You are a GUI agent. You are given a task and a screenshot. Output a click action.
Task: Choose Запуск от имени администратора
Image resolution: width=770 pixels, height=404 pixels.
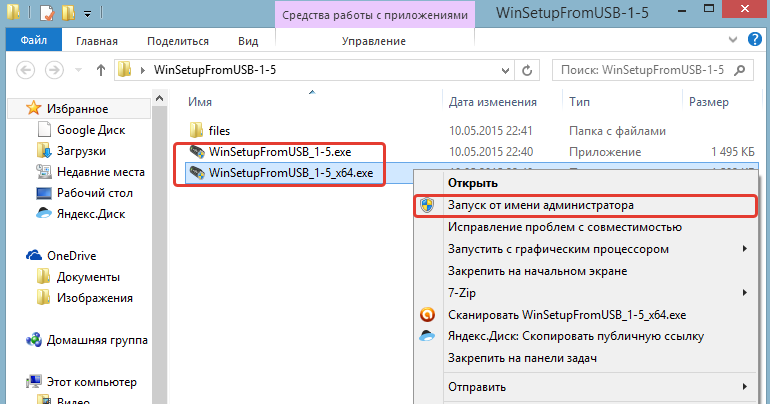(540, 205)
